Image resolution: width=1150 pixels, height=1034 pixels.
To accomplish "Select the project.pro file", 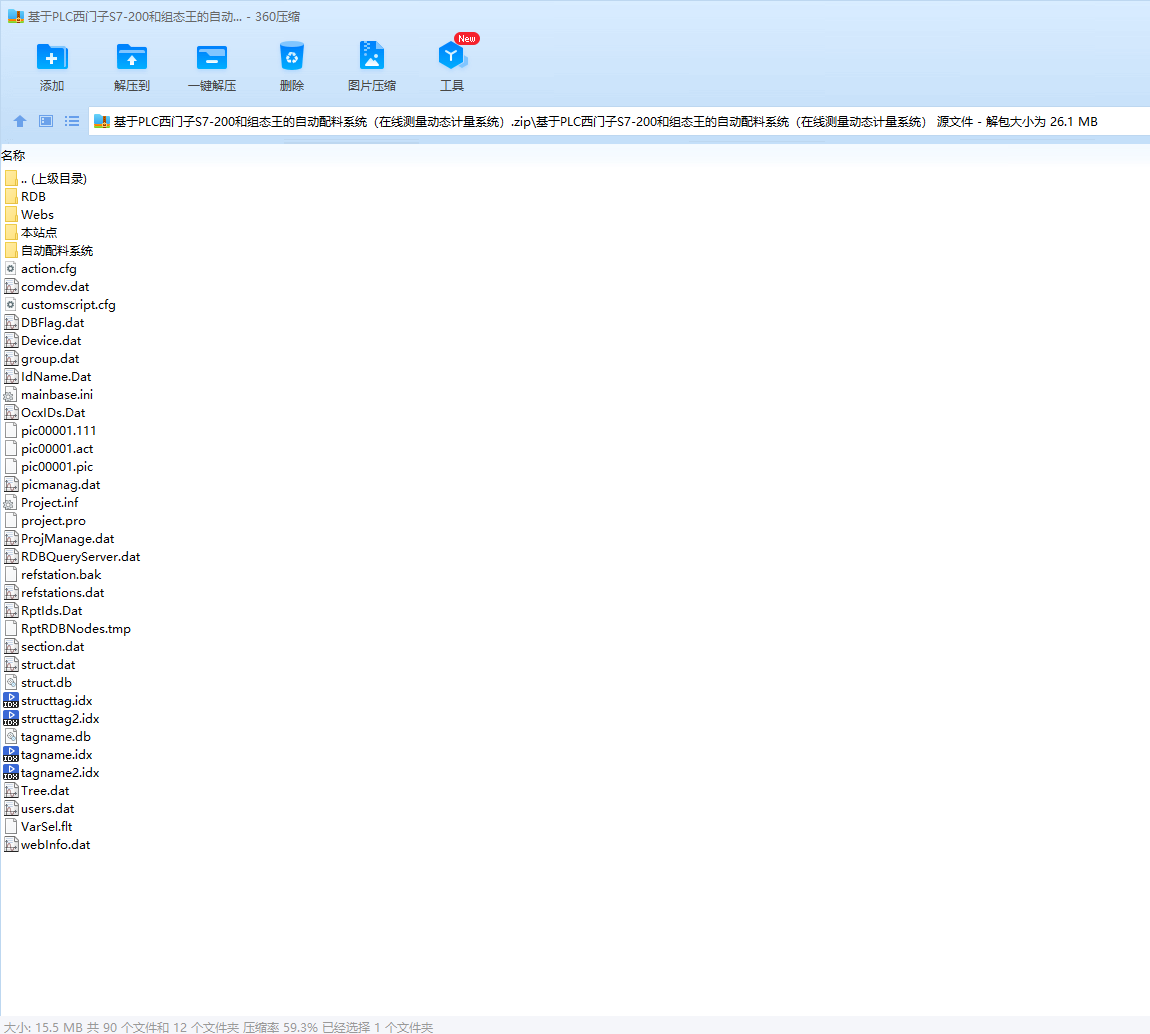I will (45, 521).
